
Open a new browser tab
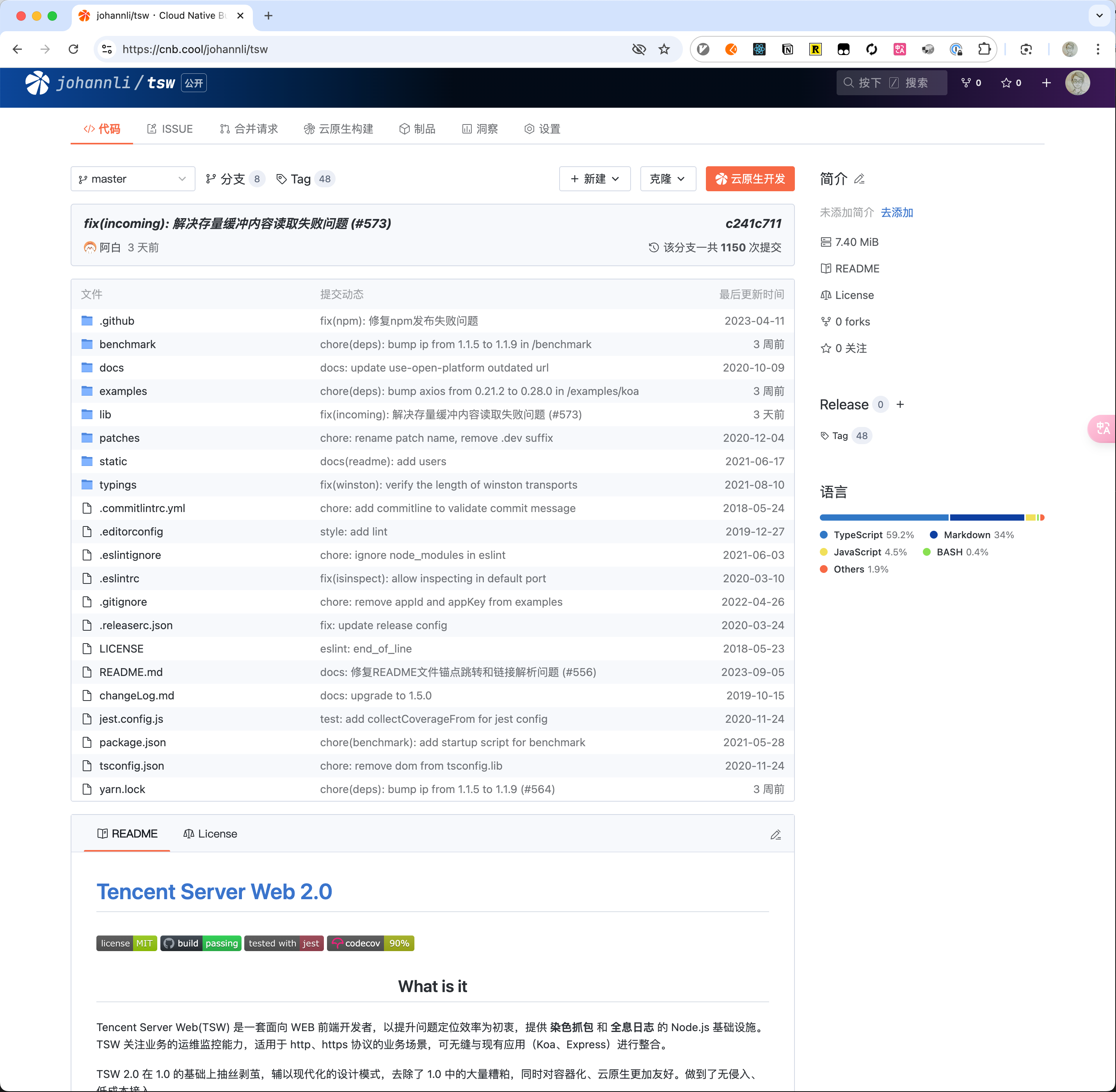(x=268, y=16)
